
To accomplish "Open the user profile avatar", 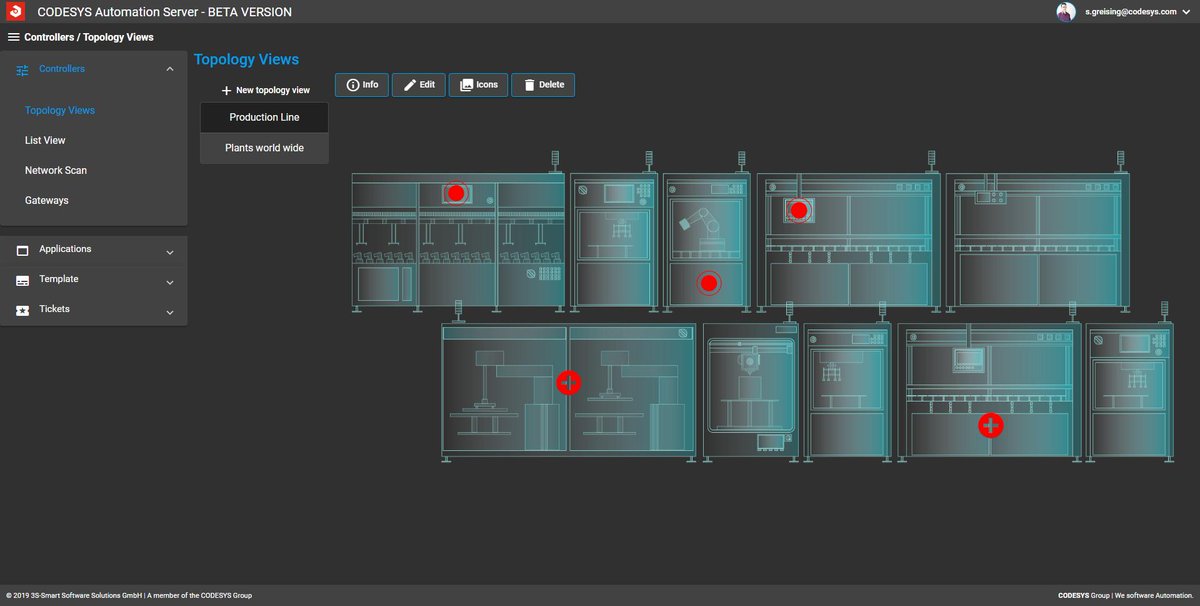I will (x=1066, y=11).
